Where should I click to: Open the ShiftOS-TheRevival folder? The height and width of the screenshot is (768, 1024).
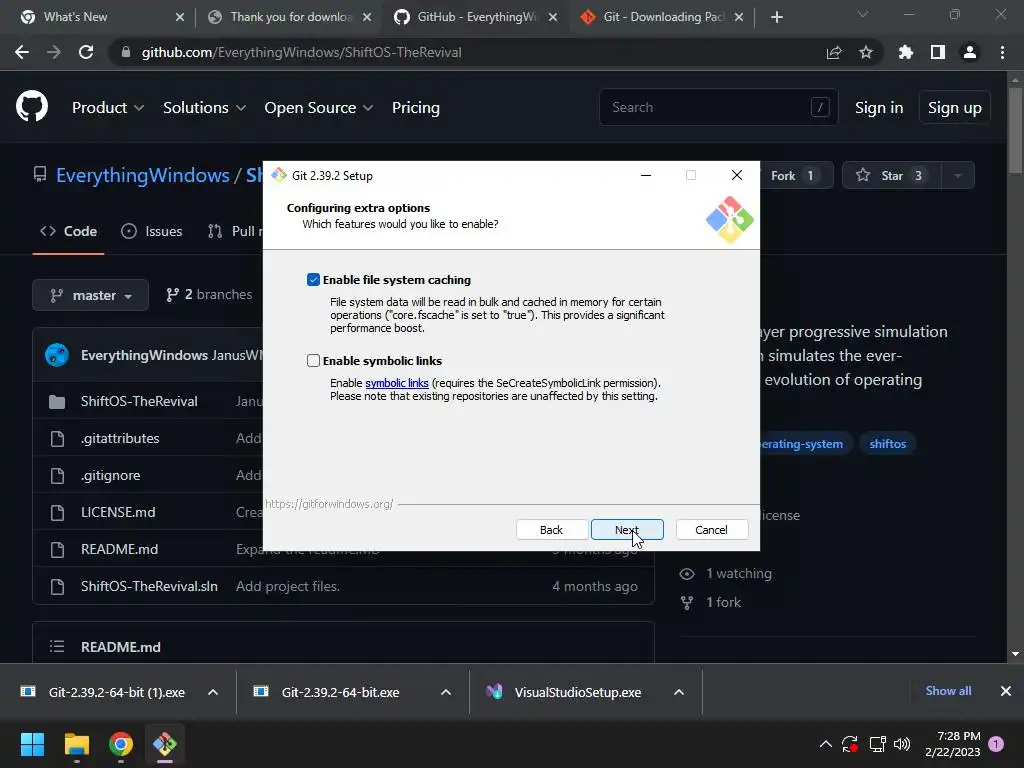click(139, 401)
